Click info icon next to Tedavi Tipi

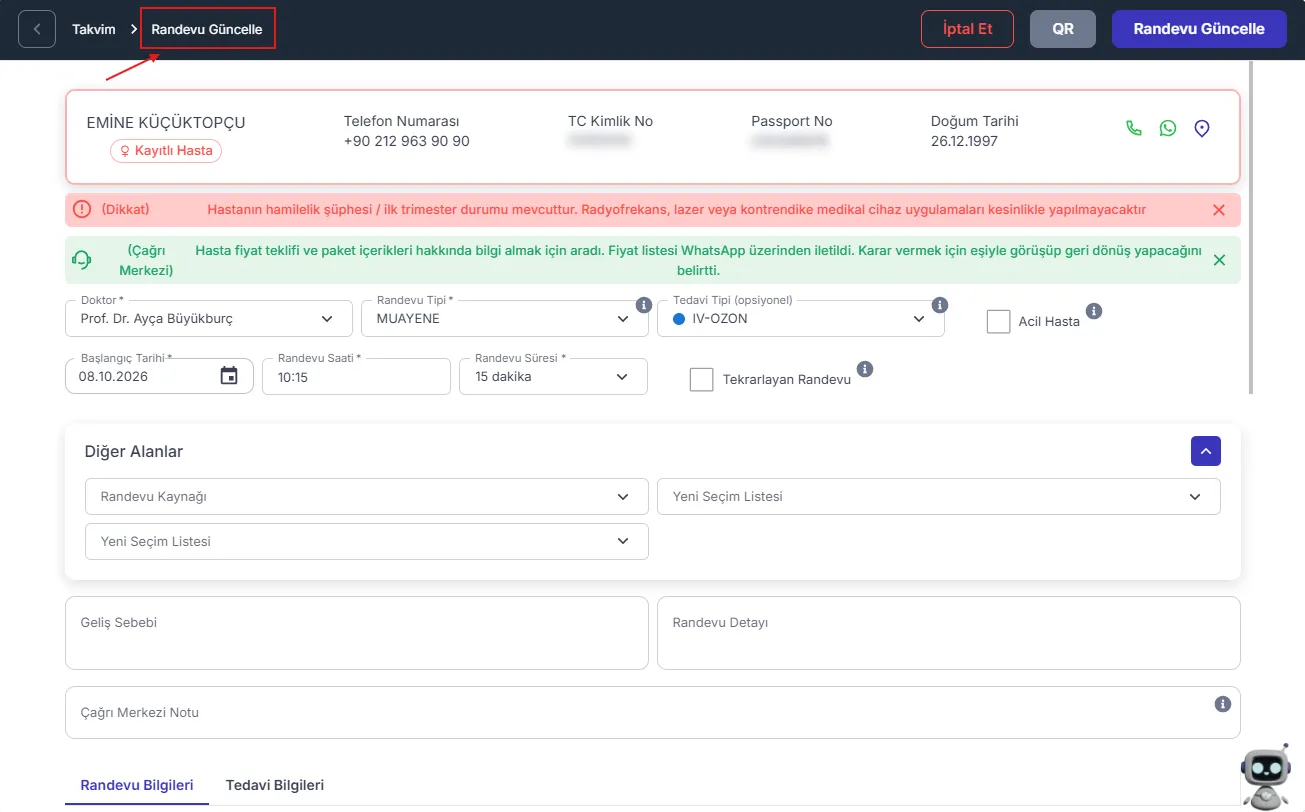(940, 305)
